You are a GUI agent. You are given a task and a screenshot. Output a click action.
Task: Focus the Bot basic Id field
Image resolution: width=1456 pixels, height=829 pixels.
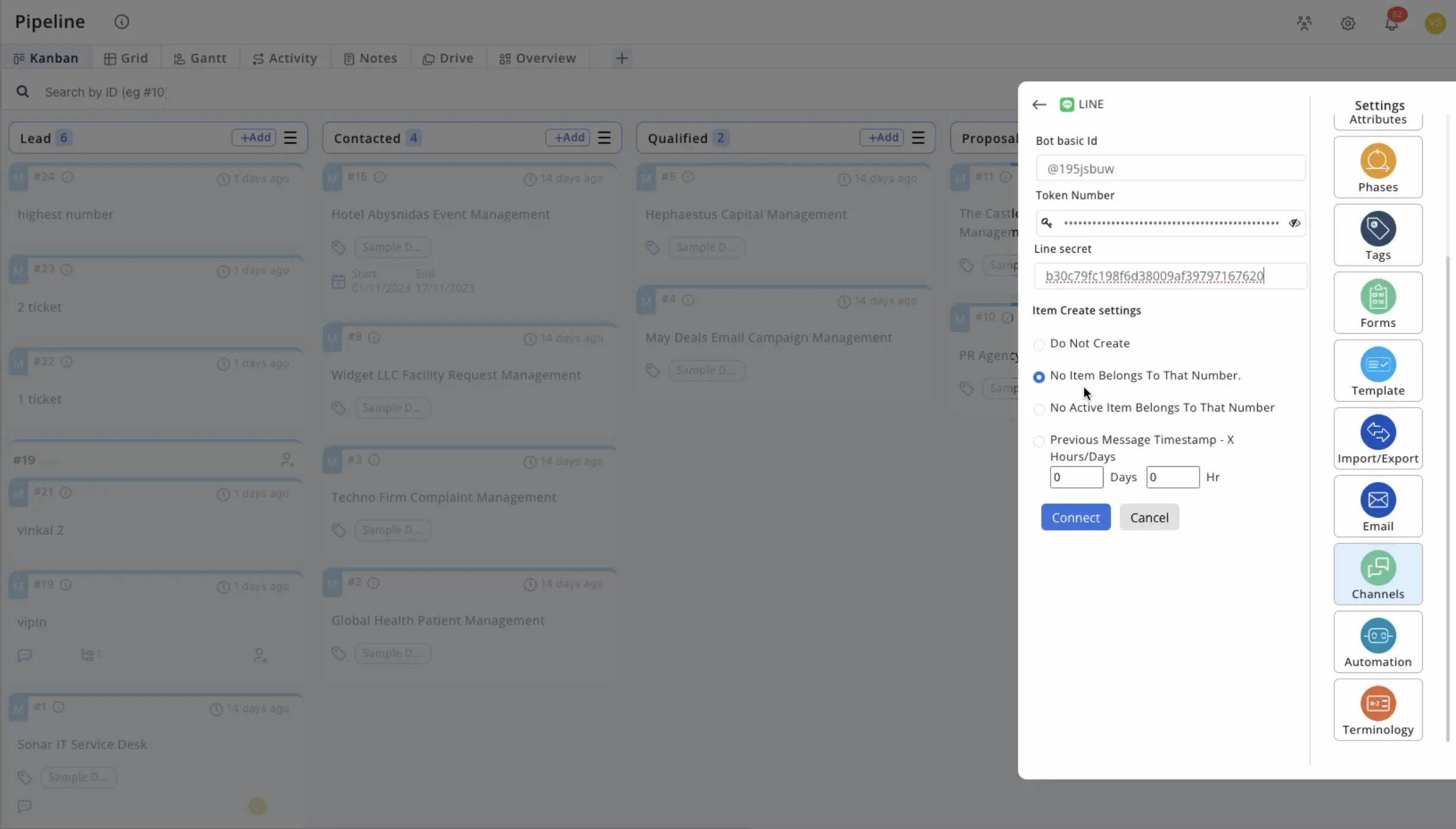coord(1171,168)
